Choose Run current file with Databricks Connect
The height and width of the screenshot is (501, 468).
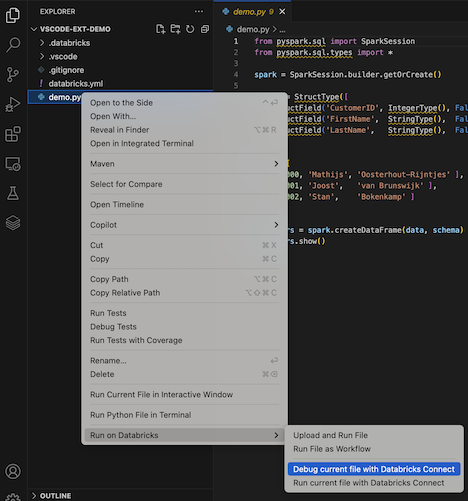[374, 483]
